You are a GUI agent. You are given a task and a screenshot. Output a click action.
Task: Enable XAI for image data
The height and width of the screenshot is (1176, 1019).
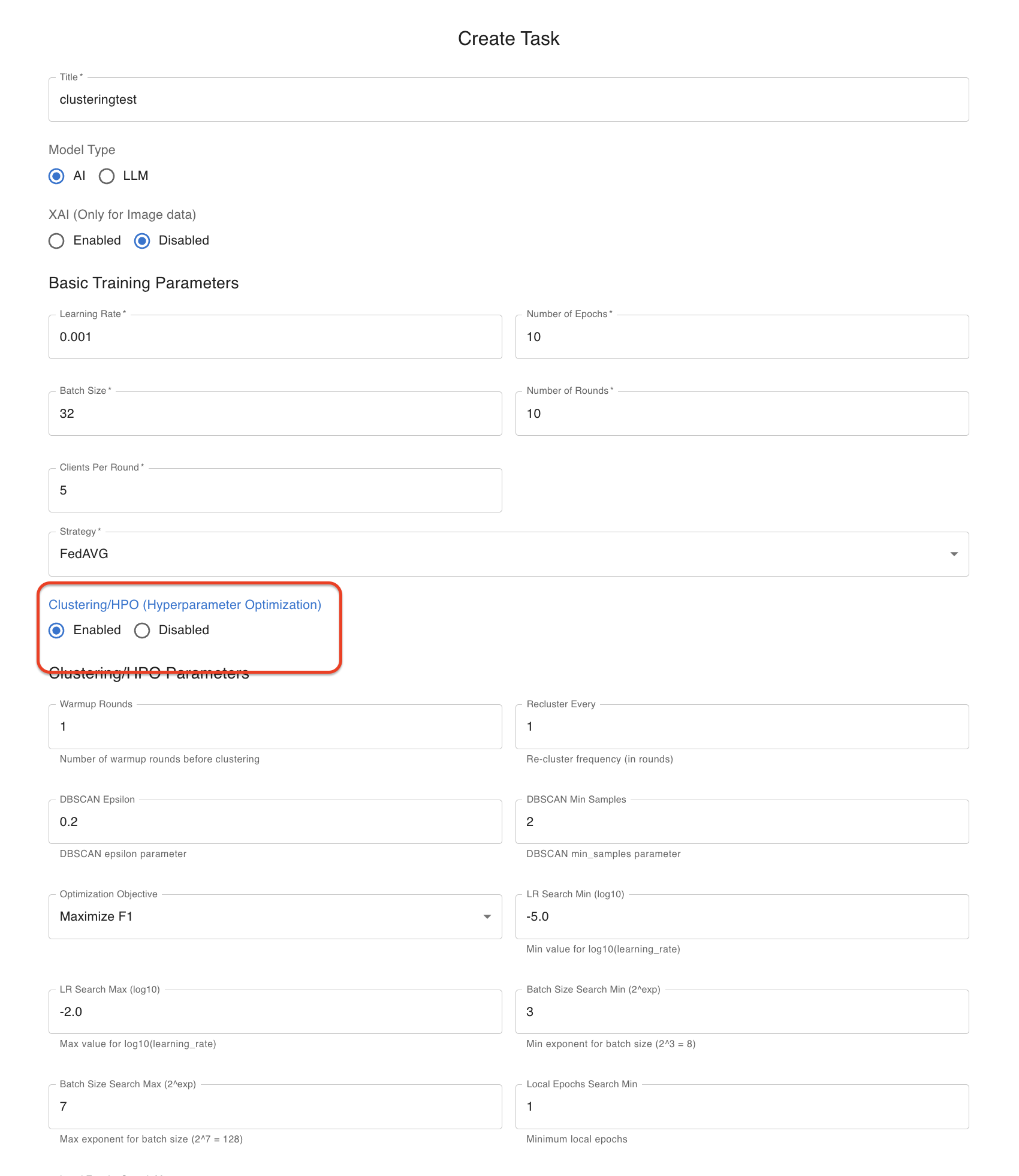[x=56, y=241]
